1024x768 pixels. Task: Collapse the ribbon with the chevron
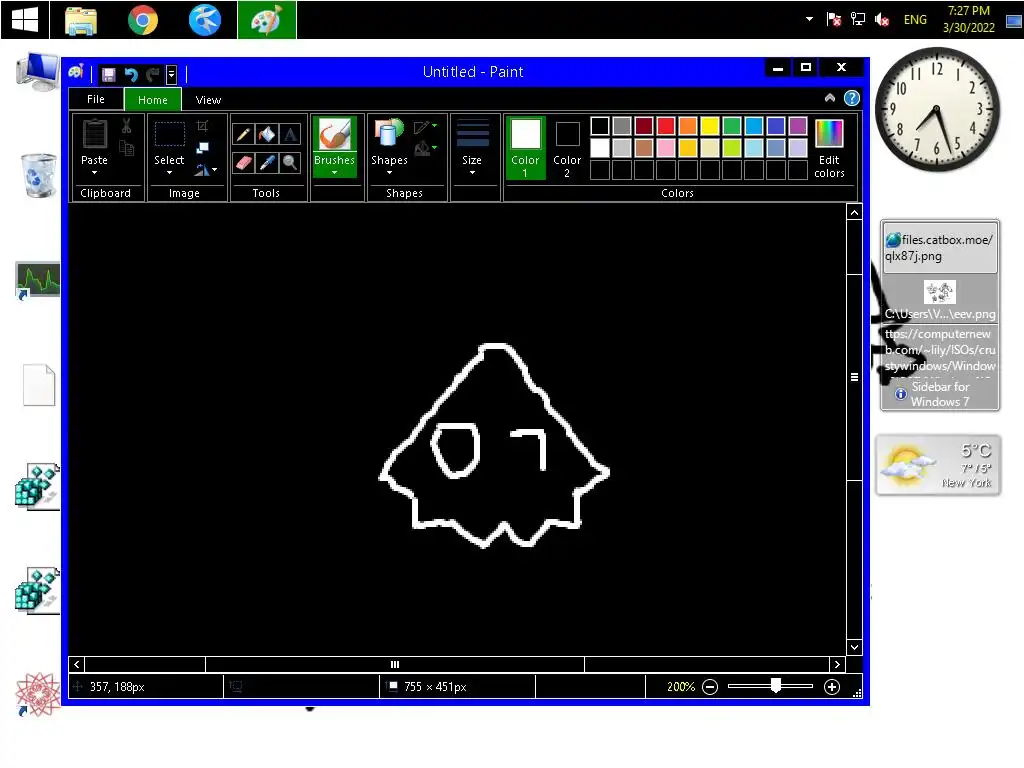pos(829,98)
